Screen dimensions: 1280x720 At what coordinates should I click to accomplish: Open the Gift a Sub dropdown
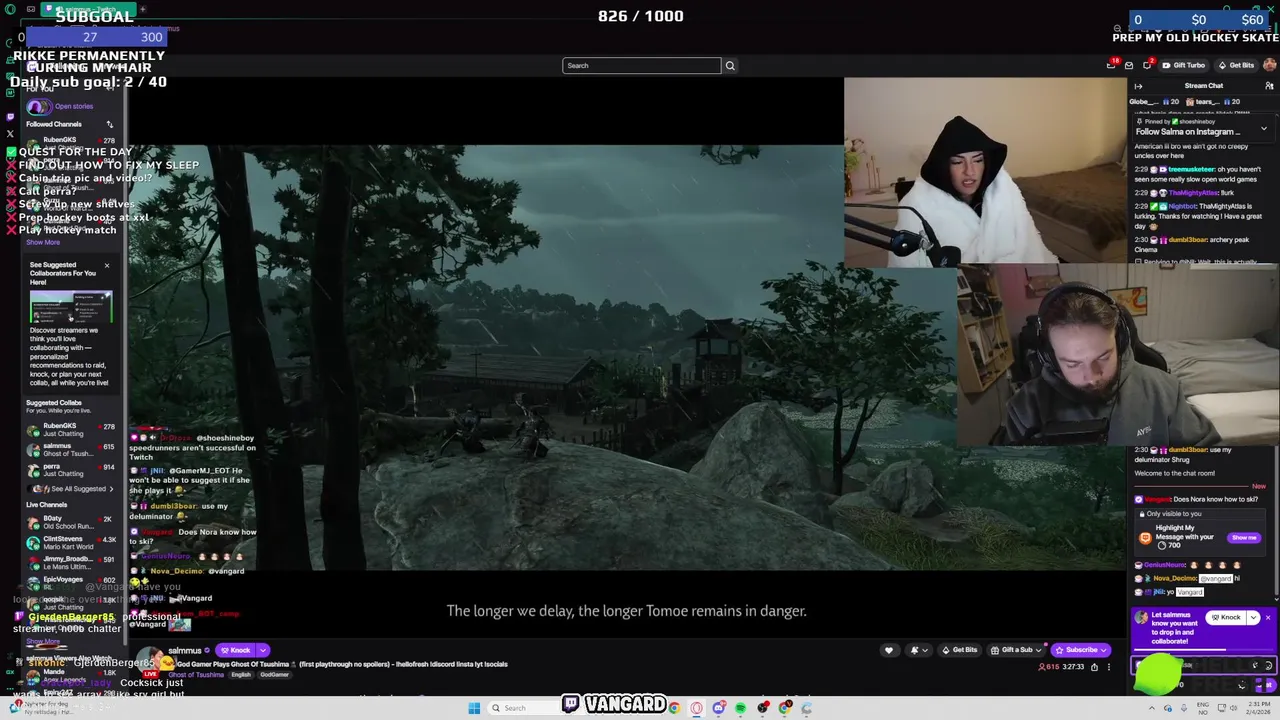point(1015,650)
